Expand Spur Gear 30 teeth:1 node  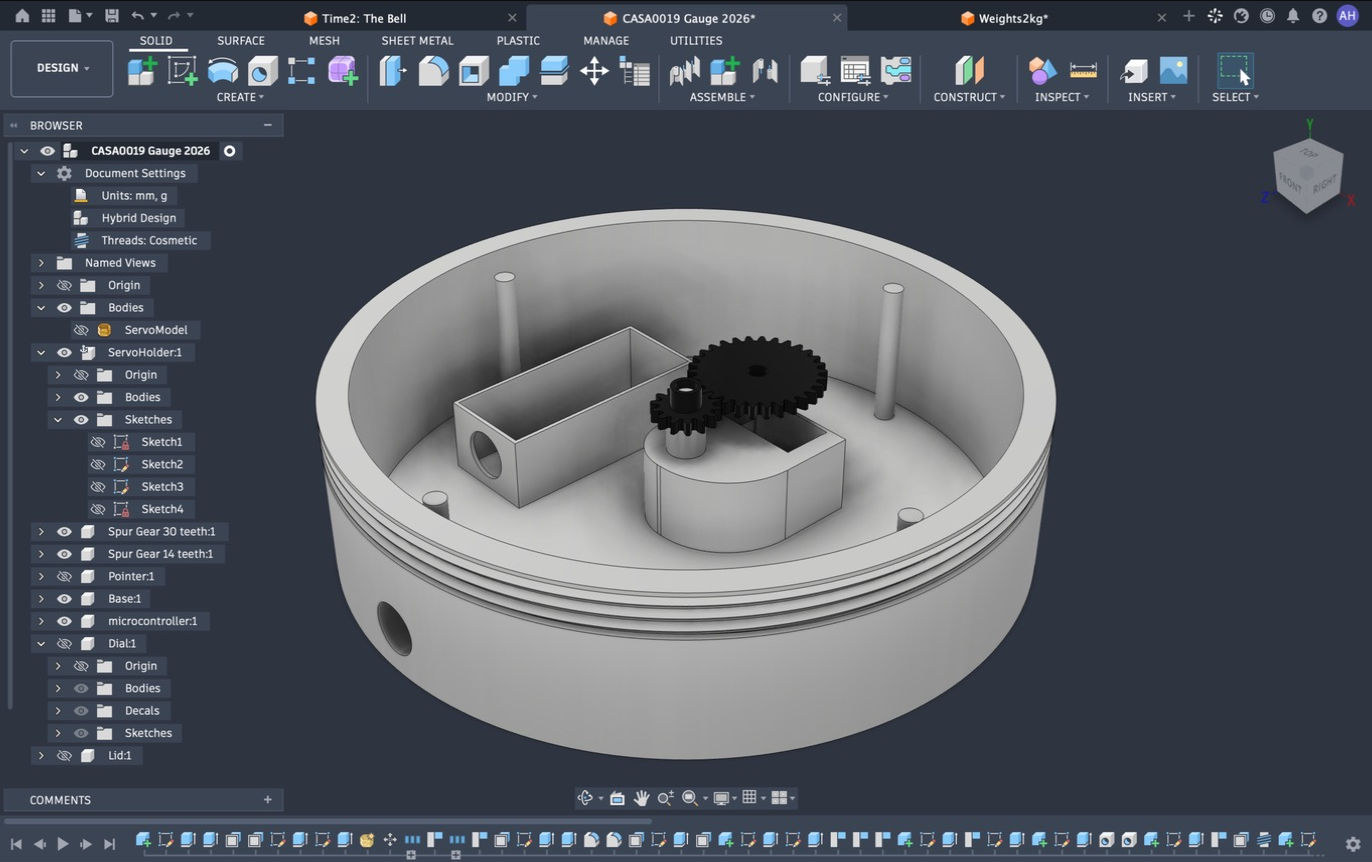(x=41, y=531)
